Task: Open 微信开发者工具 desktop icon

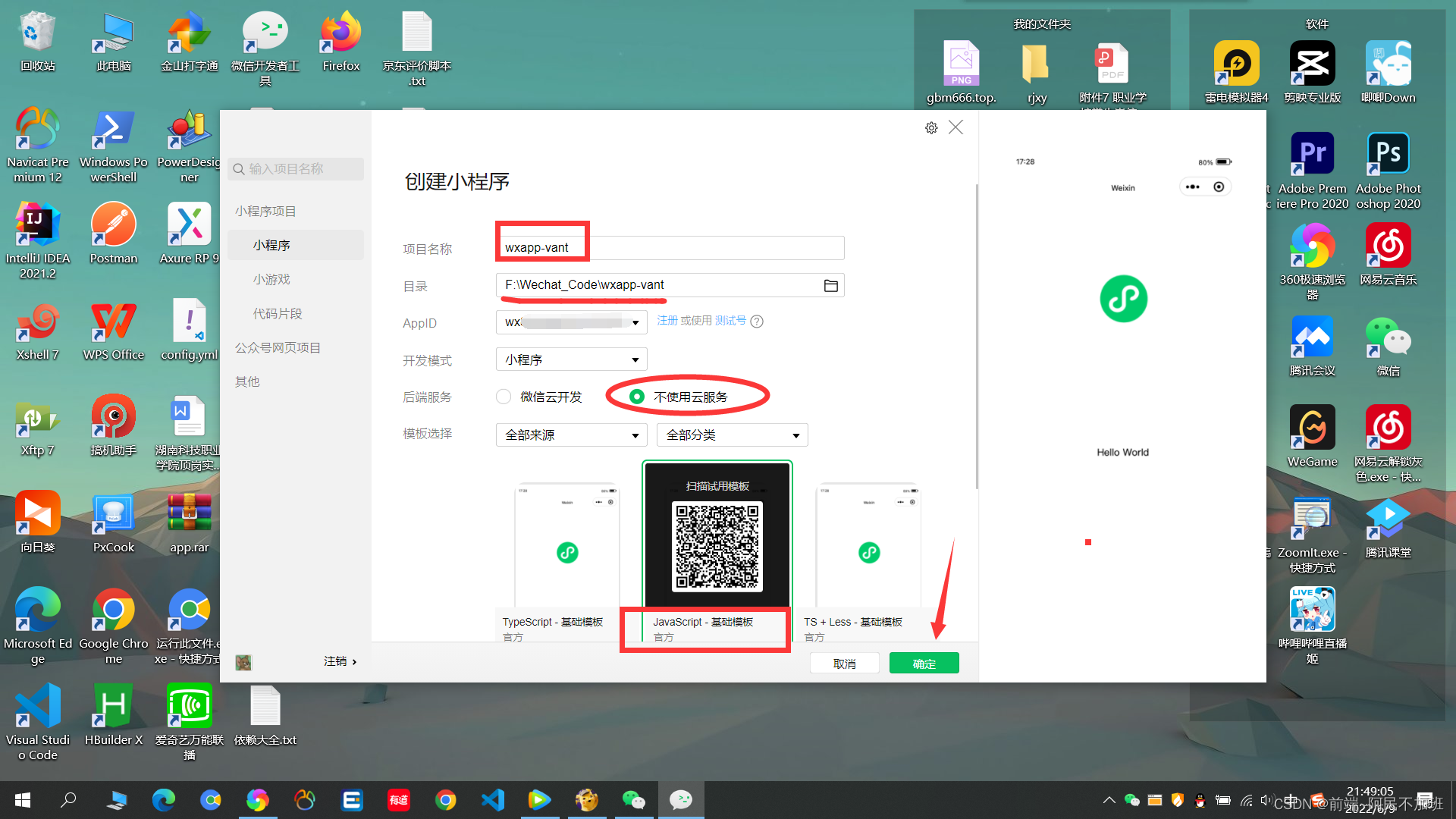Action: coord(265,47)
